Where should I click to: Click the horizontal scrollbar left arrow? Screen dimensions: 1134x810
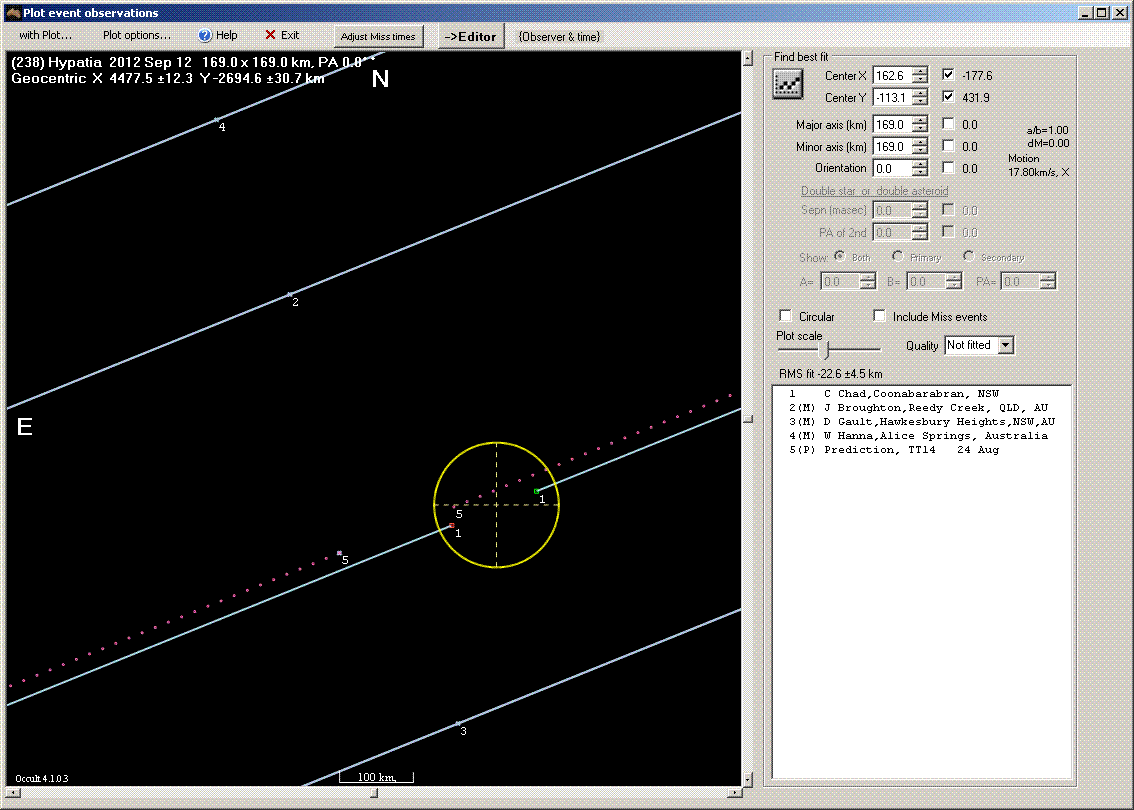[12, 793]
